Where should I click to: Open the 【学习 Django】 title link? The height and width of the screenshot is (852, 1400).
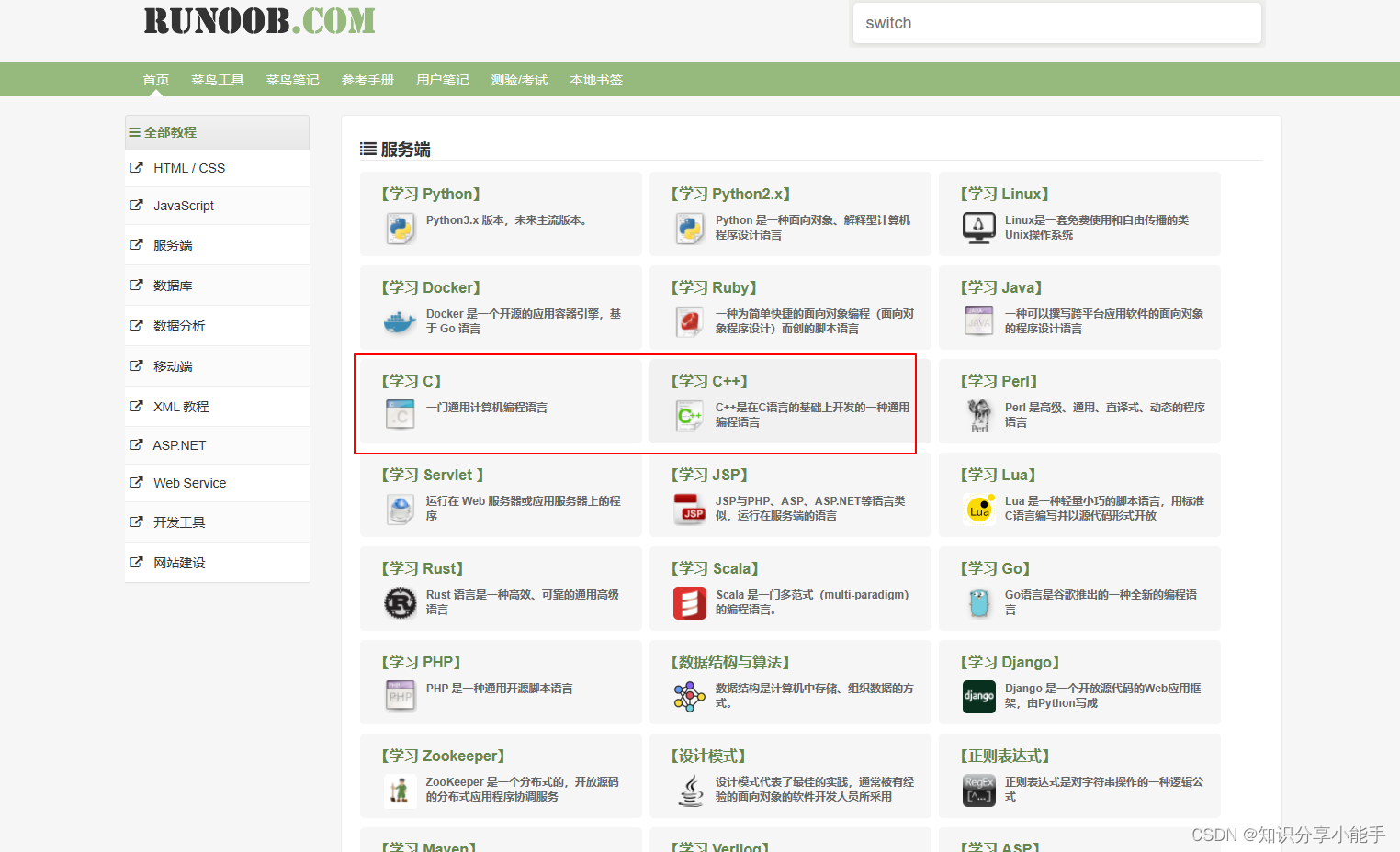[1010, 662]
